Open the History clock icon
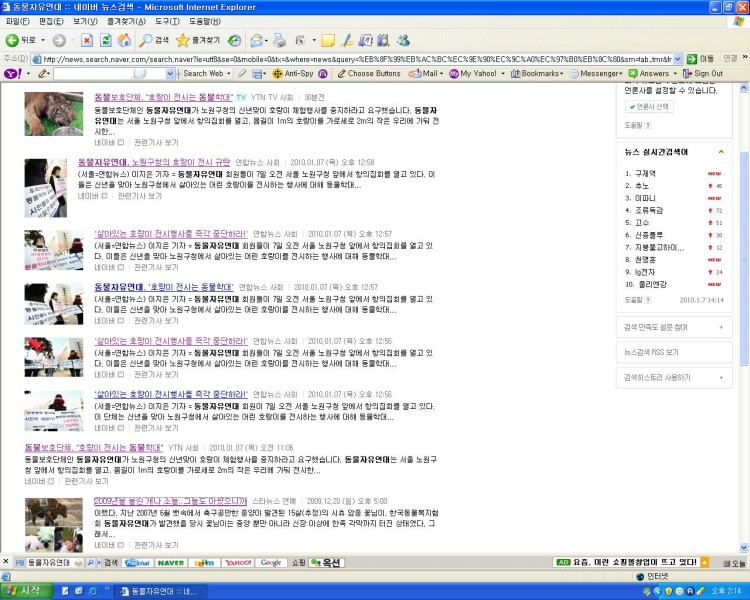Image resolution: width=750 pixels, height=600 pixels. [234, 40]
